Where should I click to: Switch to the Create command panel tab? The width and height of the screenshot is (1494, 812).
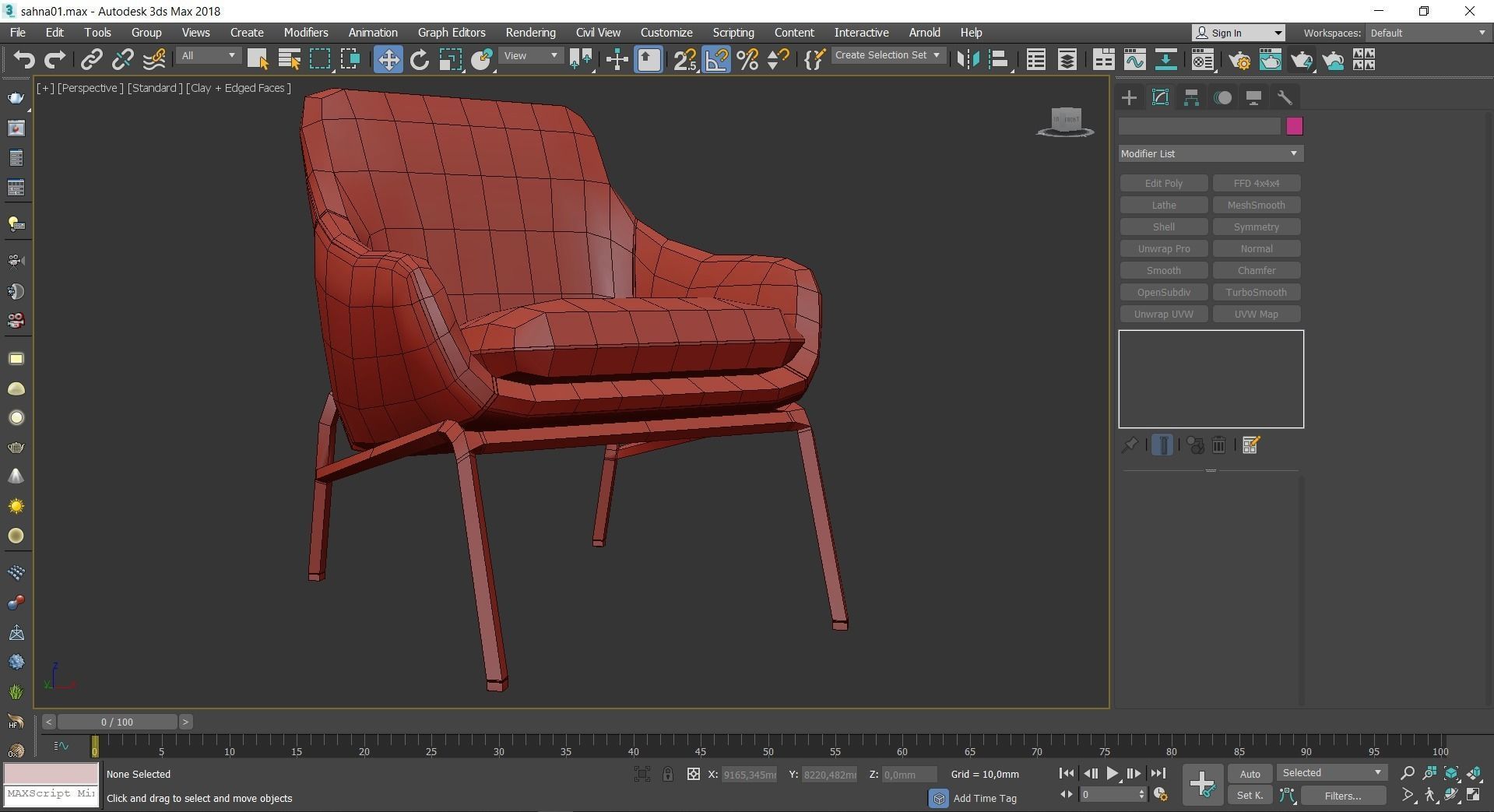pyautogui.click(x=1129, y=98)
